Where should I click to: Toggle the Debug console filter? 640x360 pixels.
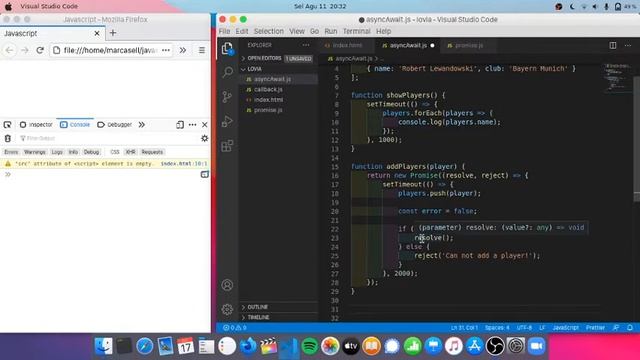[91, 152]
